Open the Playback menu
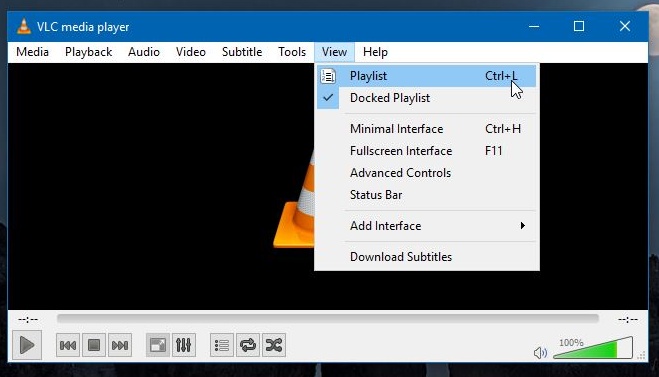 pos(88,52)
